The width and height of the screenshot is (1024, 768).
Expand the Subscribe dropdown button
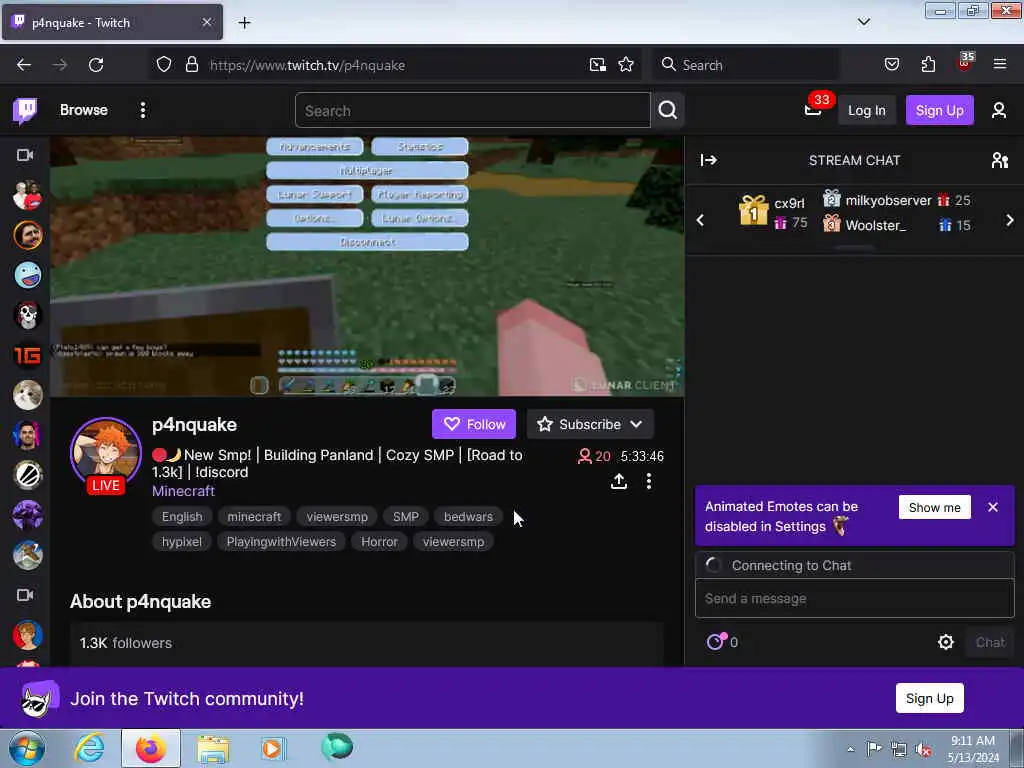tap(590, 424)
